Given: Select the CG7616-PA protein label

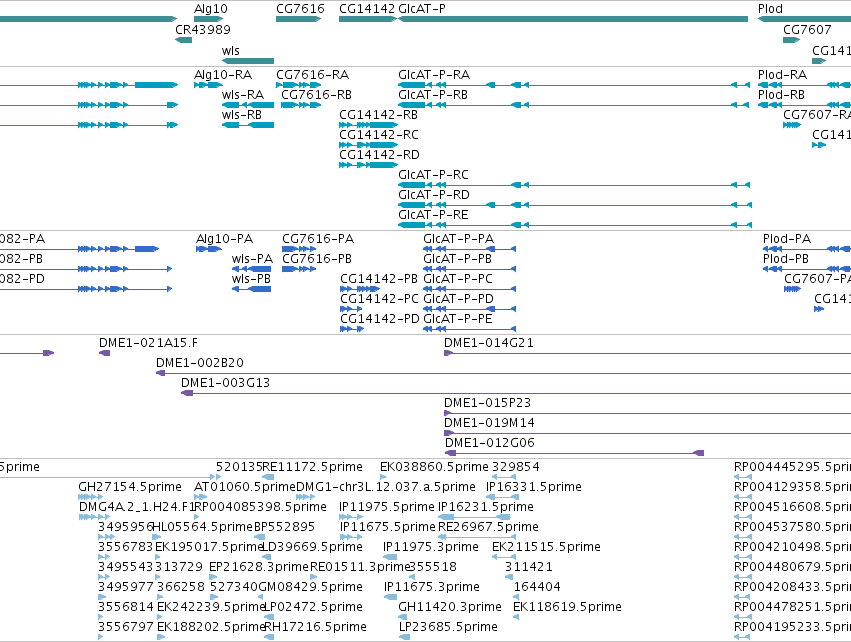Looking at the screenshot, I should coord(318,239).
